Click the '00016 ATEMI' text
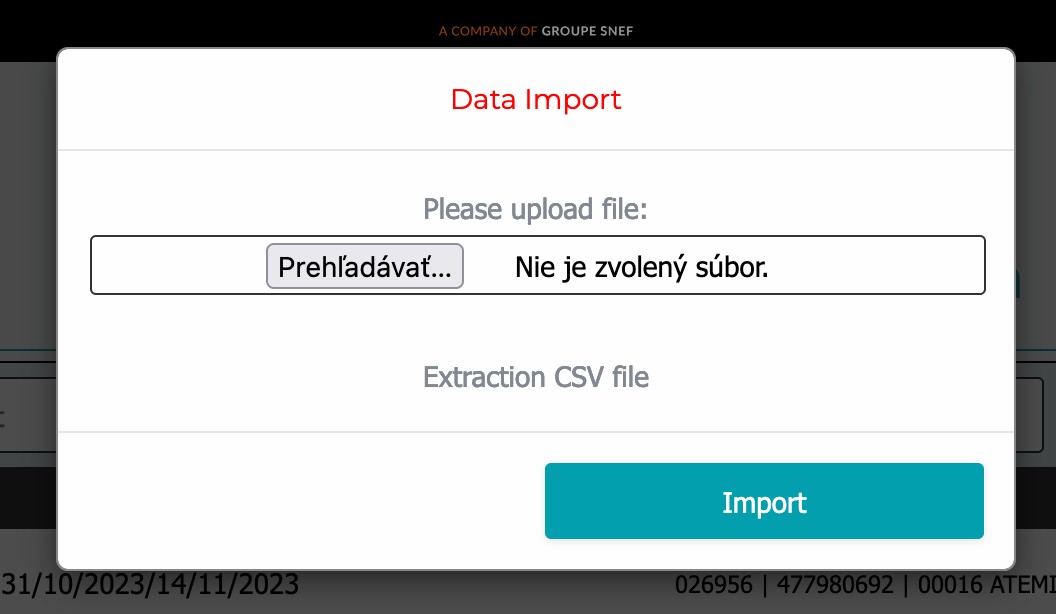This screenshot has width=1056, height=614. tap(1000, 583)
